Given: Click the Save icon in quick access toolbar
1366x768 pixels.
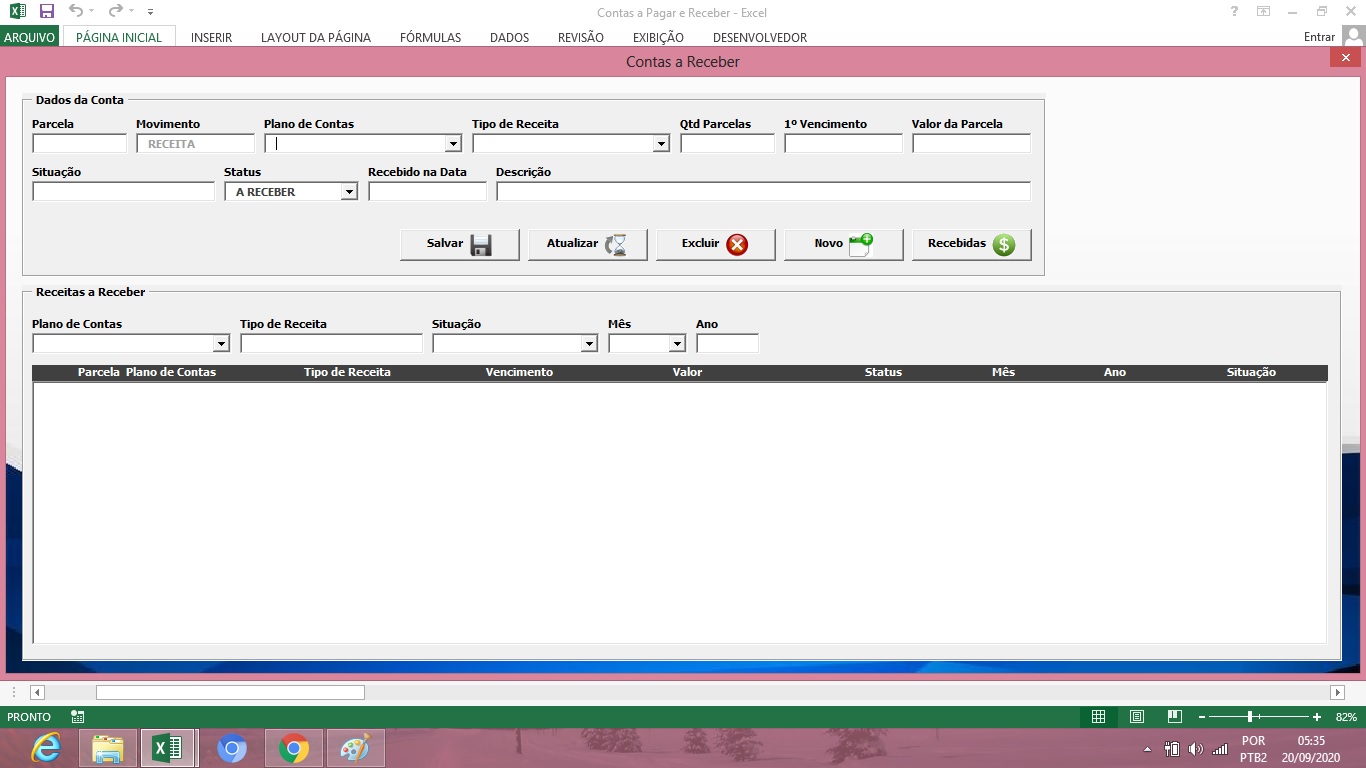Looking at the screenshot, I should (47, 11).
